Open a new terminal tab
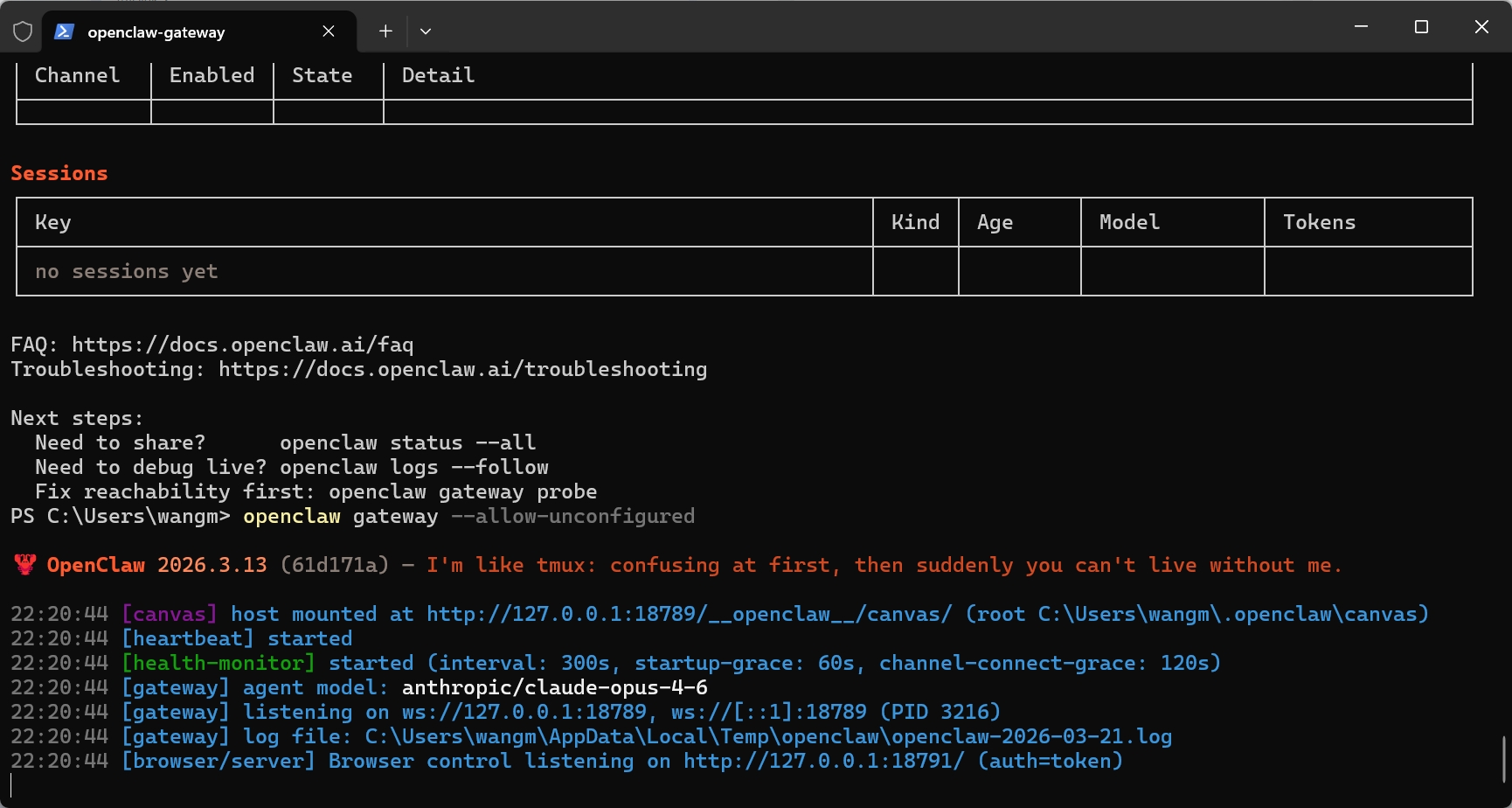This screenshot has height=808, width=1512. click(385, 31)
